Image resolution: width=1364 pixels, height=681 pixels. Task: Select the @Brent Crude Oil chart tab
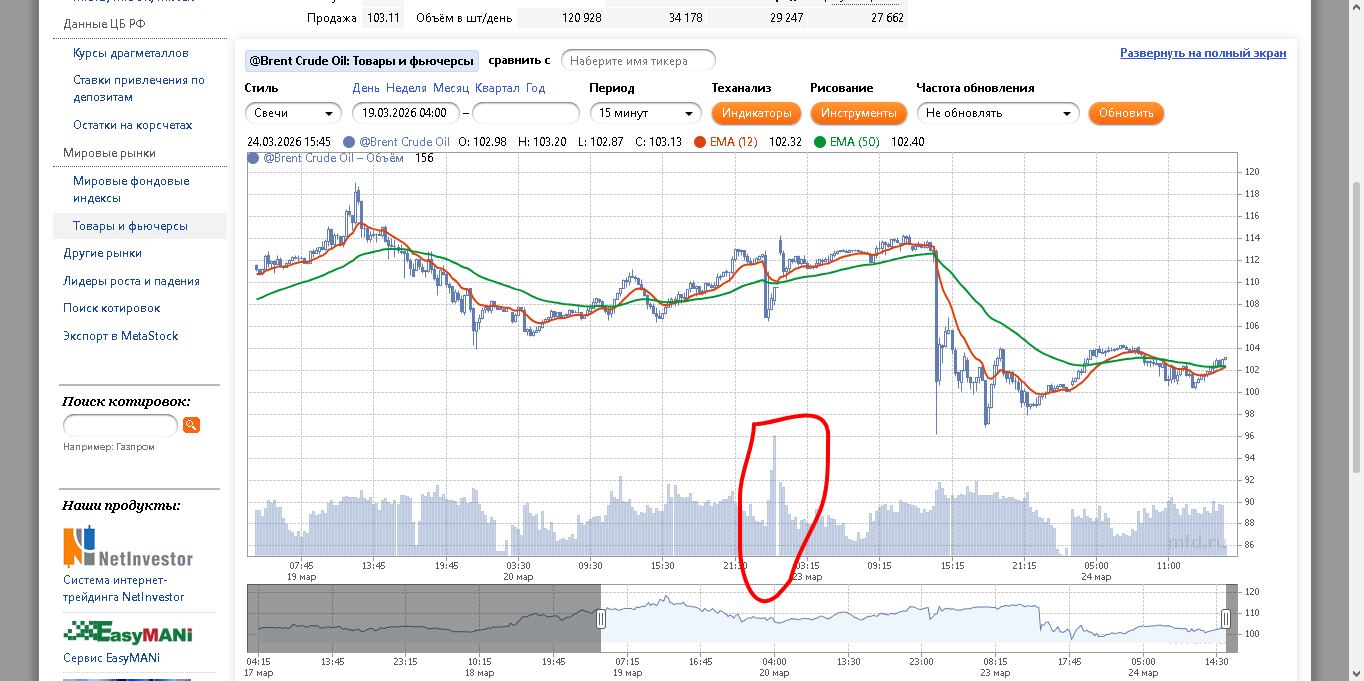[362, 61]
